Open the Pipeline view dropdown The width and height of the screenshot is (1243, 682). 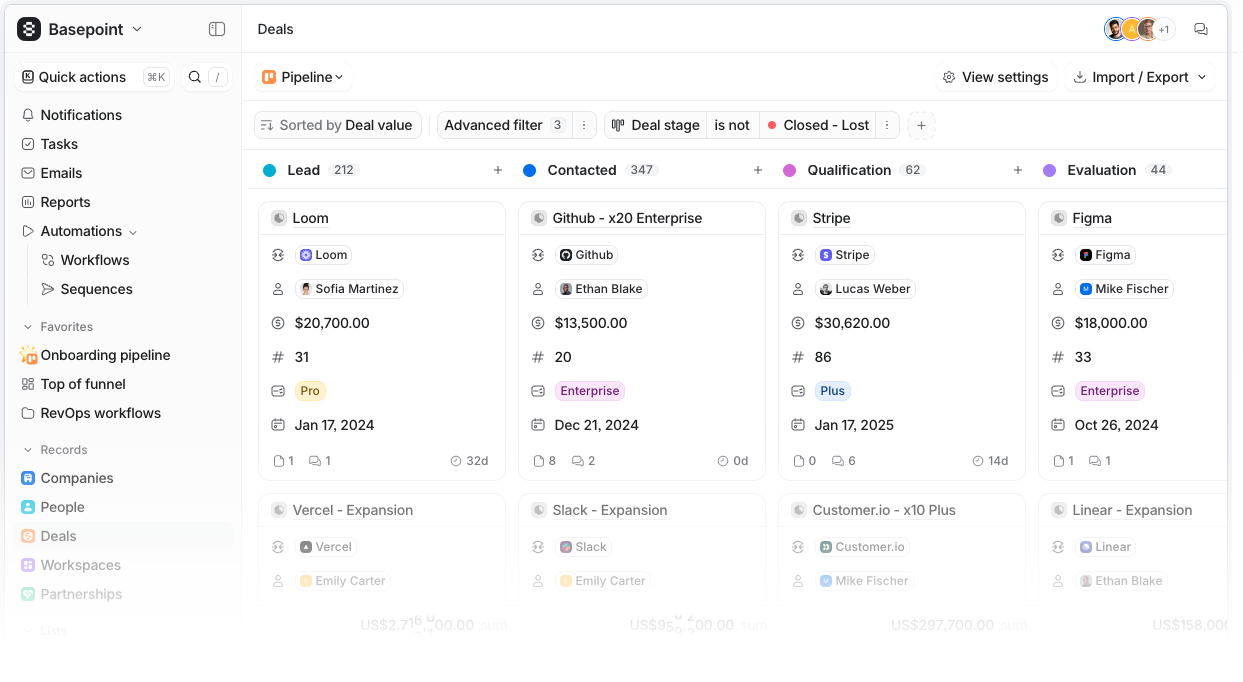coord(303,77)
